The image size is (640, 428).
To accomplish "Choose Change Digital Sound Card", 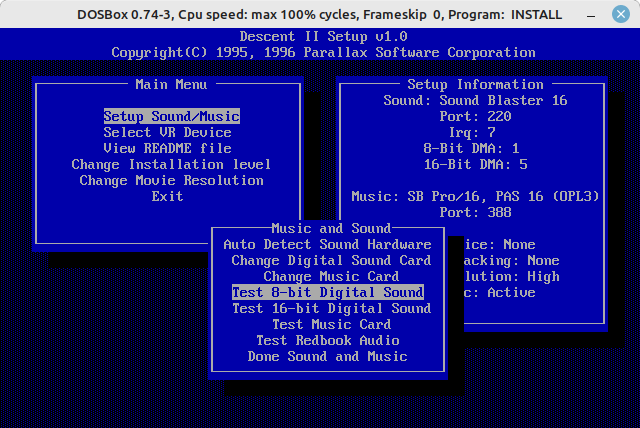I will click(x=331, y=260).
